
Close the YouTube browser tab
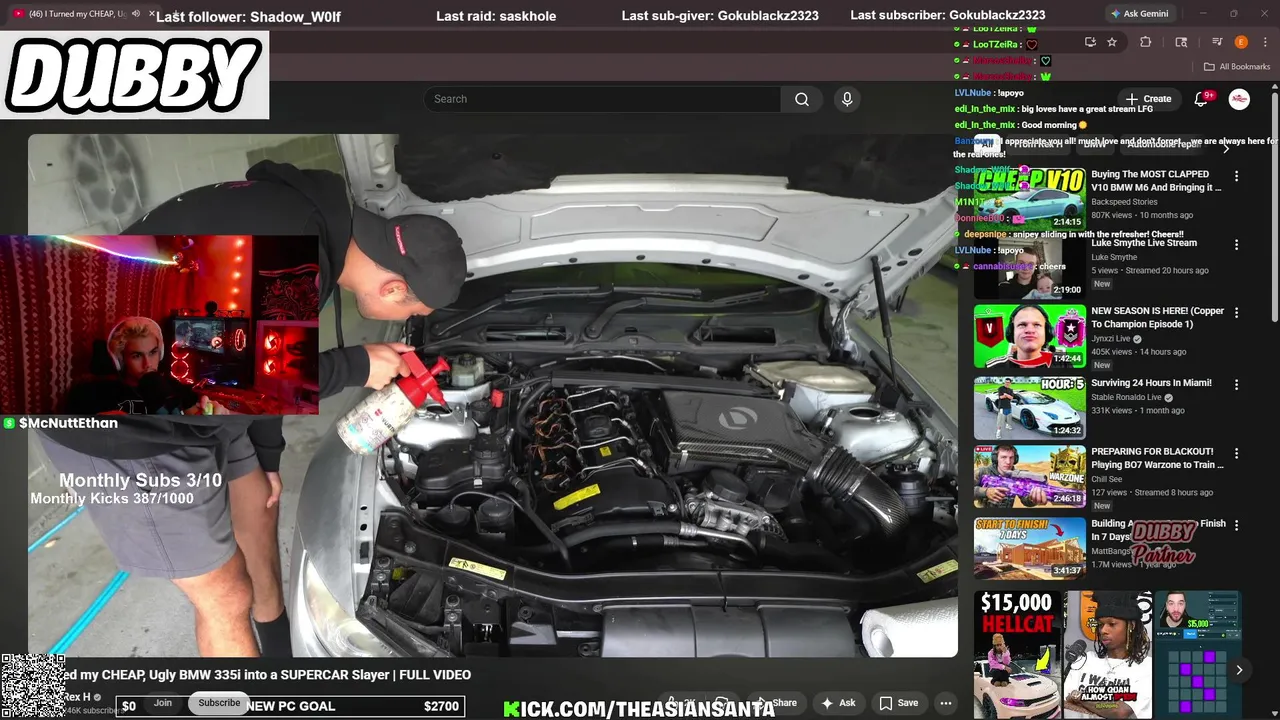152,14
